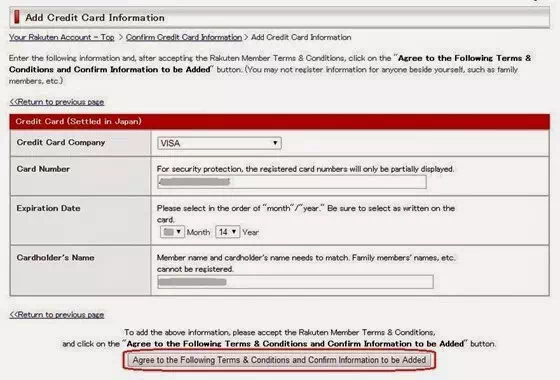The image size is (560, 380).
Task: Click the Cardholder's Name label
Action: point(55,258)
